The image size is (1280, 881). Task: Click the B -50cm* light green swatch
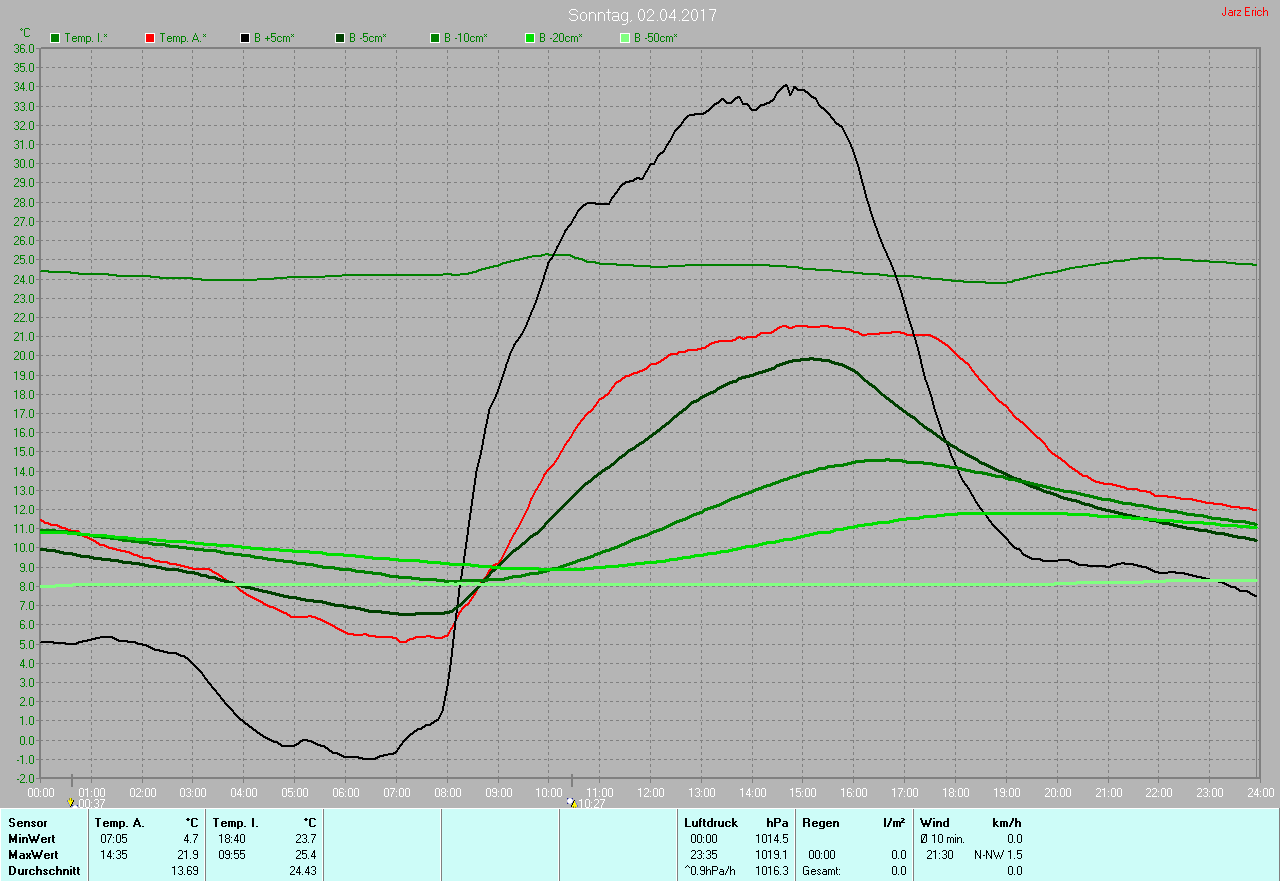coord(625,38)
